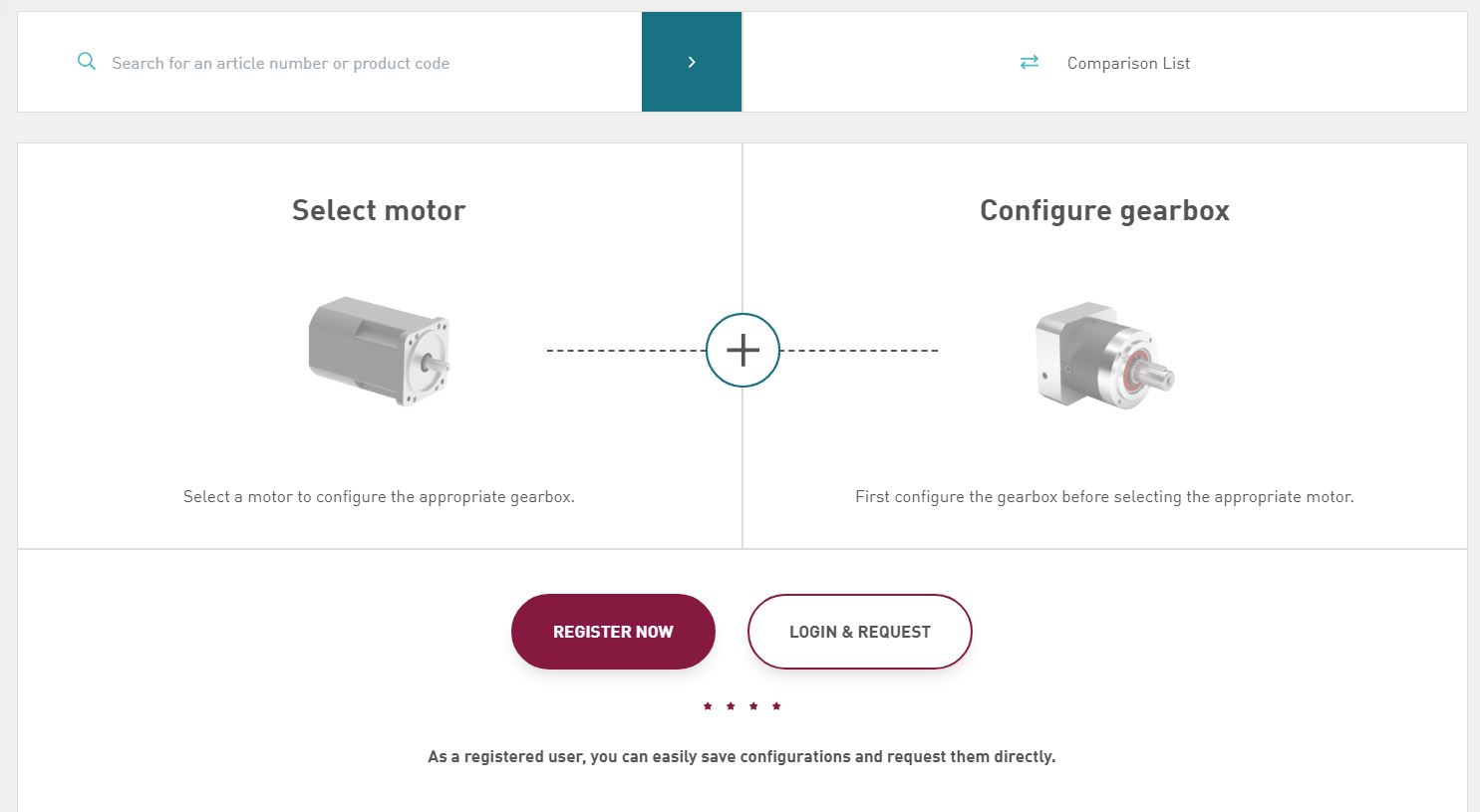Click the Select motor heading
Screen dimensions: 1480x812
(x=379, y=210)
